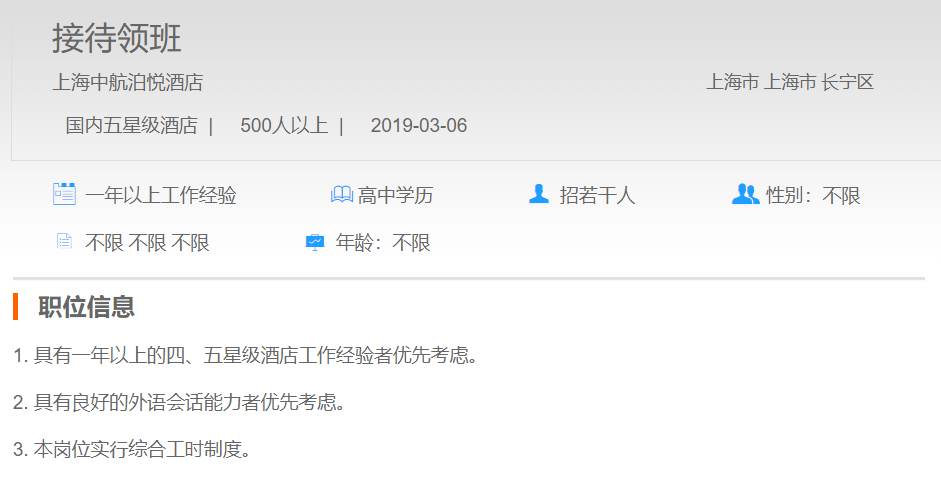Click the 高中学历 education text
The height and width of the screenshot is (492, 941).
tap(395, 196)
